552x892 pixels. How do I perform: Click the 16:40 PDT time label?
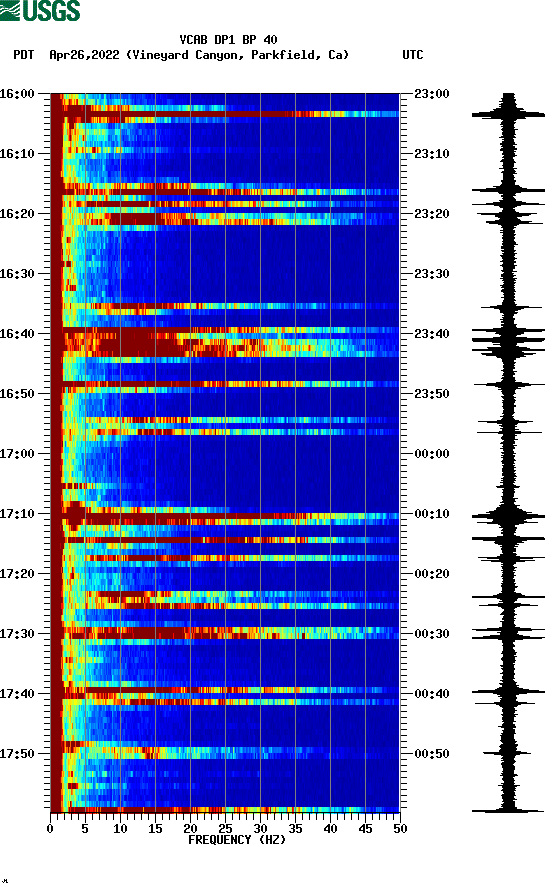pyautogui.click(x=17, y=334)
